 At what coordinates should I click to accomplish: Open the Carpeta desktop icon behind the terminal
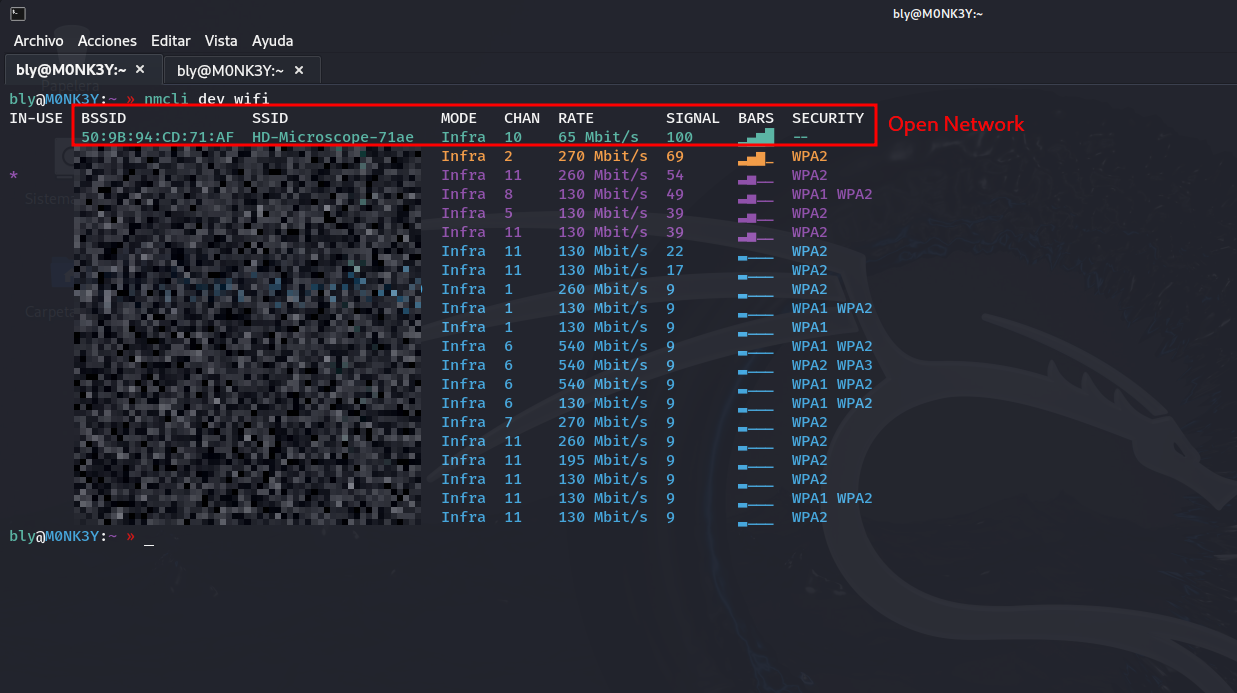point(60,285)
